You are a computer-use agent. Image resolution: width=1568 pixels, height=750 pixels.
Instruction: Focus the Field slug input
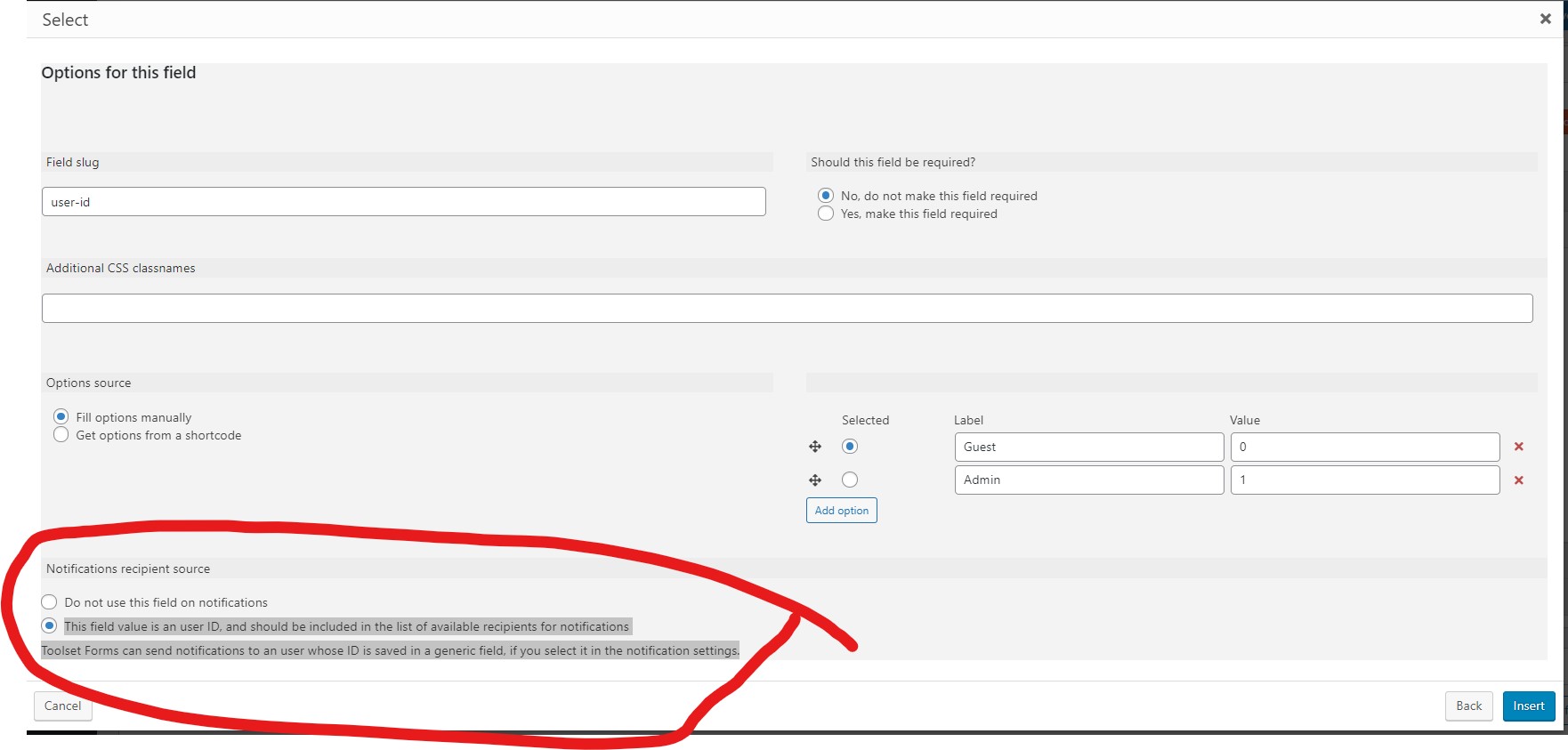pyautogui.click(x=404, y=202)
